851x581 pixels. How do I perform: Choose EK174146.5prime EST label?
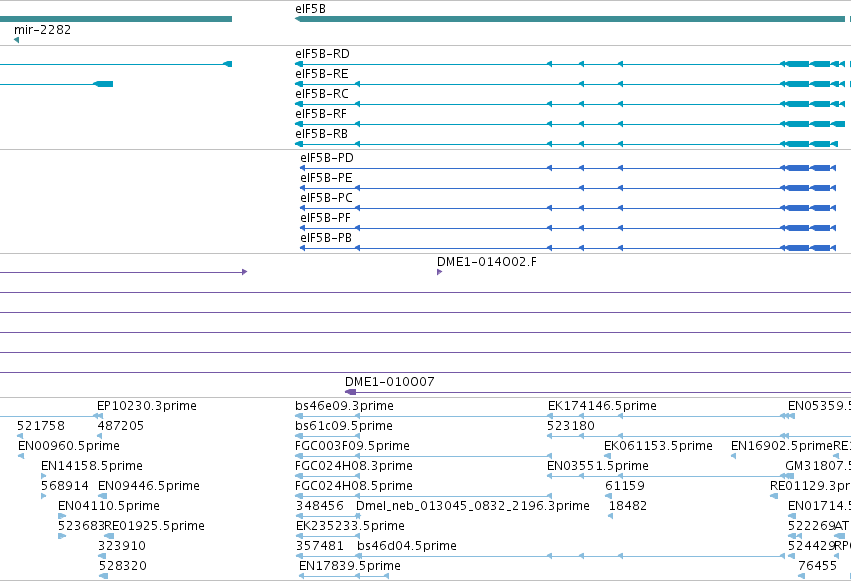click(x=602, y=406)
